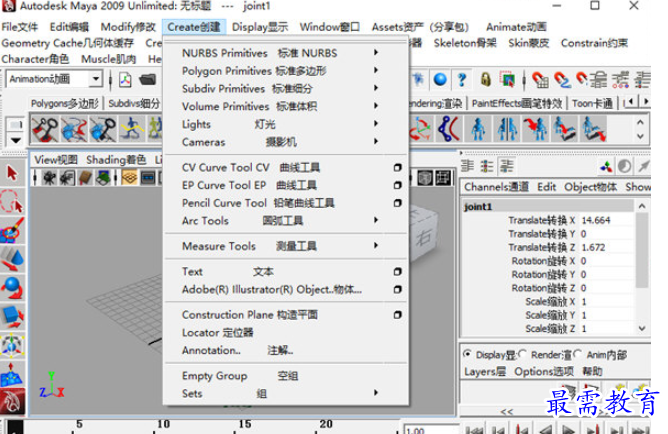Click the camera icon in viewport toolbar
This screenshot has height=434, width=668.
49,178
